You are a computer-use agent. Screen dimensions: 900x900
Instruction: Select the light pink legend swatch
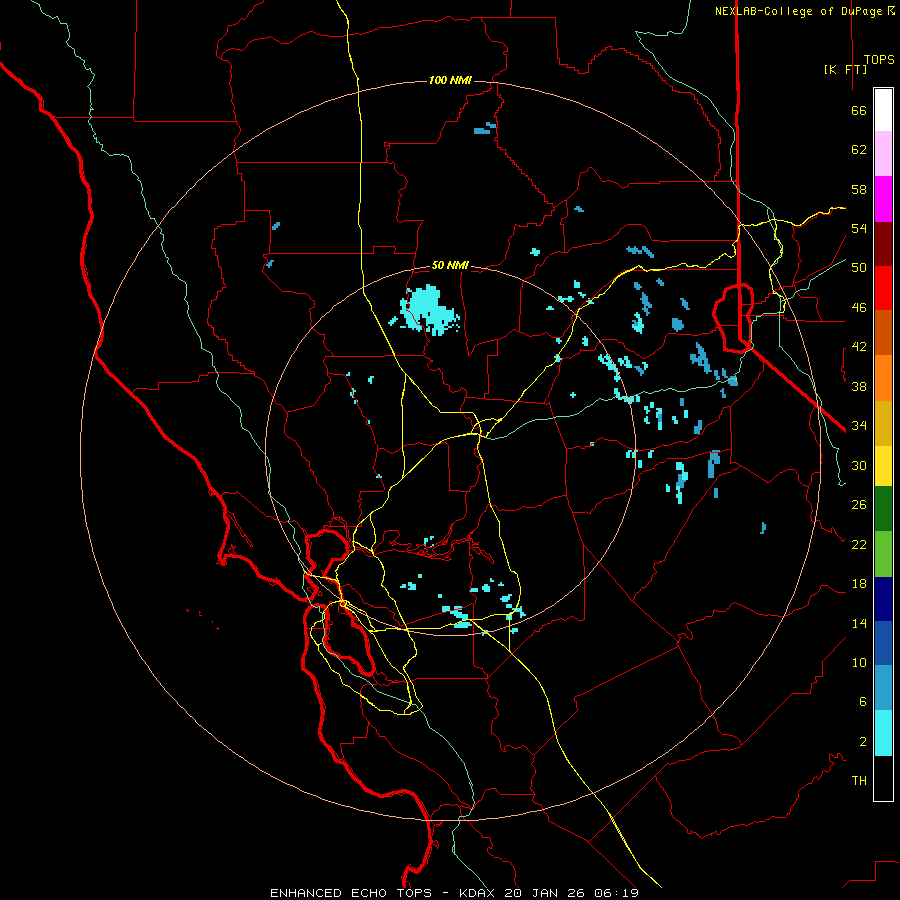click(x=883, y=154)
